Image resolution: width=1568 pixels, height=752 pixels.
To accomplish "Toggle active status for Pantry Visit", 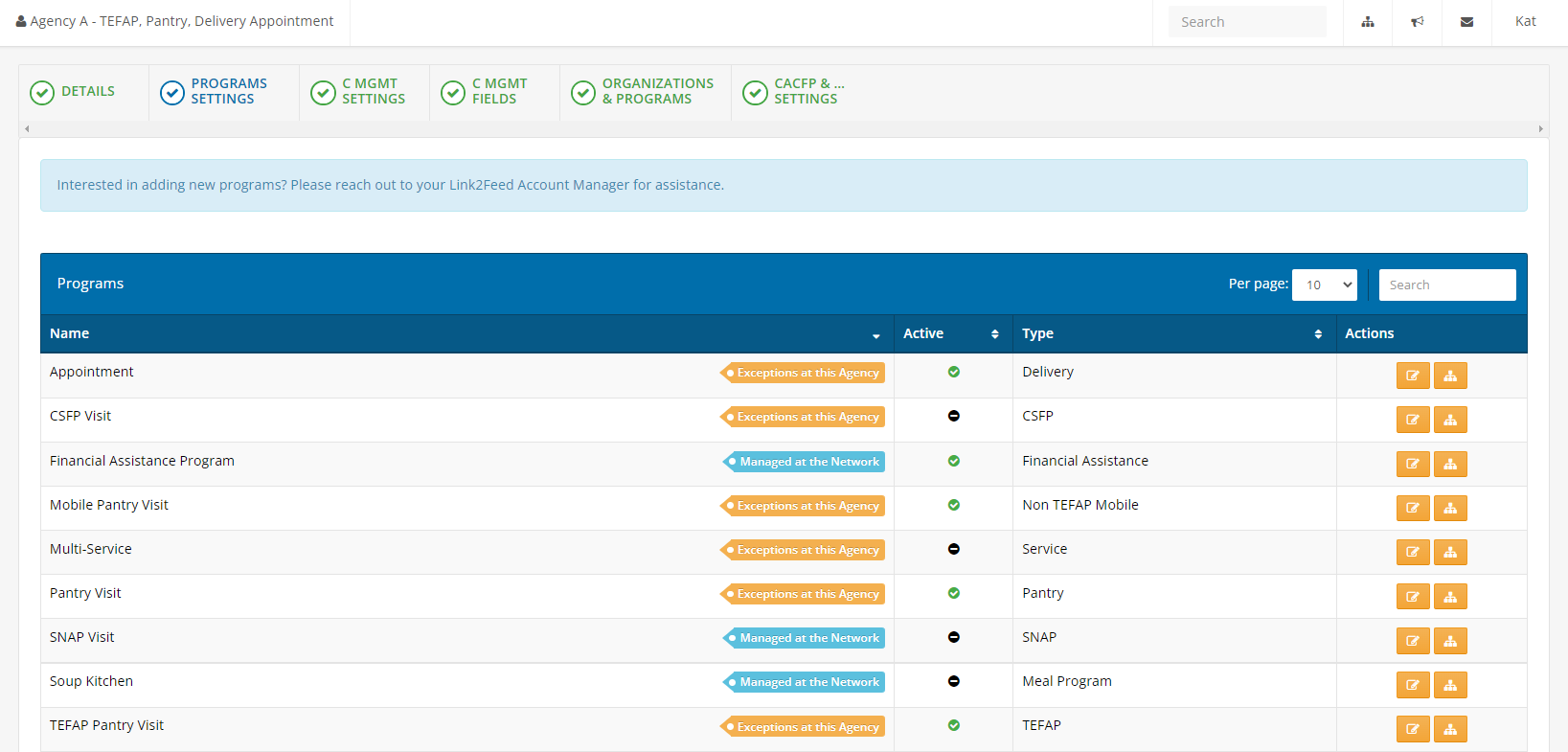I will click(953, 593).
